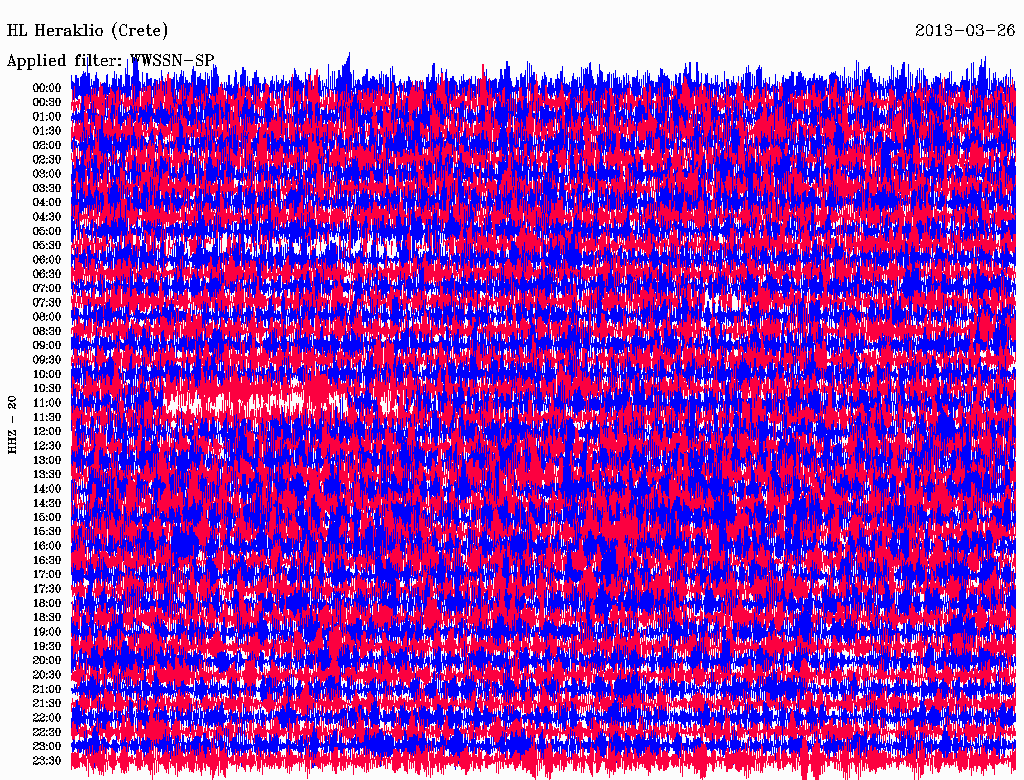Image resolution: width=1024 pixels, height=780 pixels.
Task: Click the 04:30 time row label
Action: pos(47,217)
